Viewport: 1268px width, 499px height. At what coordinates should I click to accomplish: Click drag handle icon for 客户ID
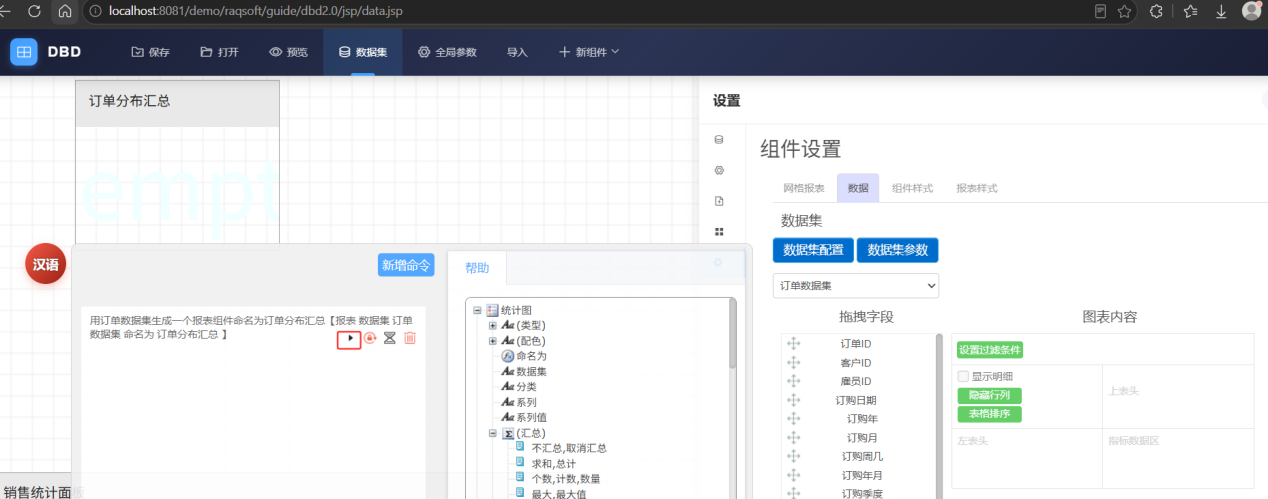[x=794, y=362]
